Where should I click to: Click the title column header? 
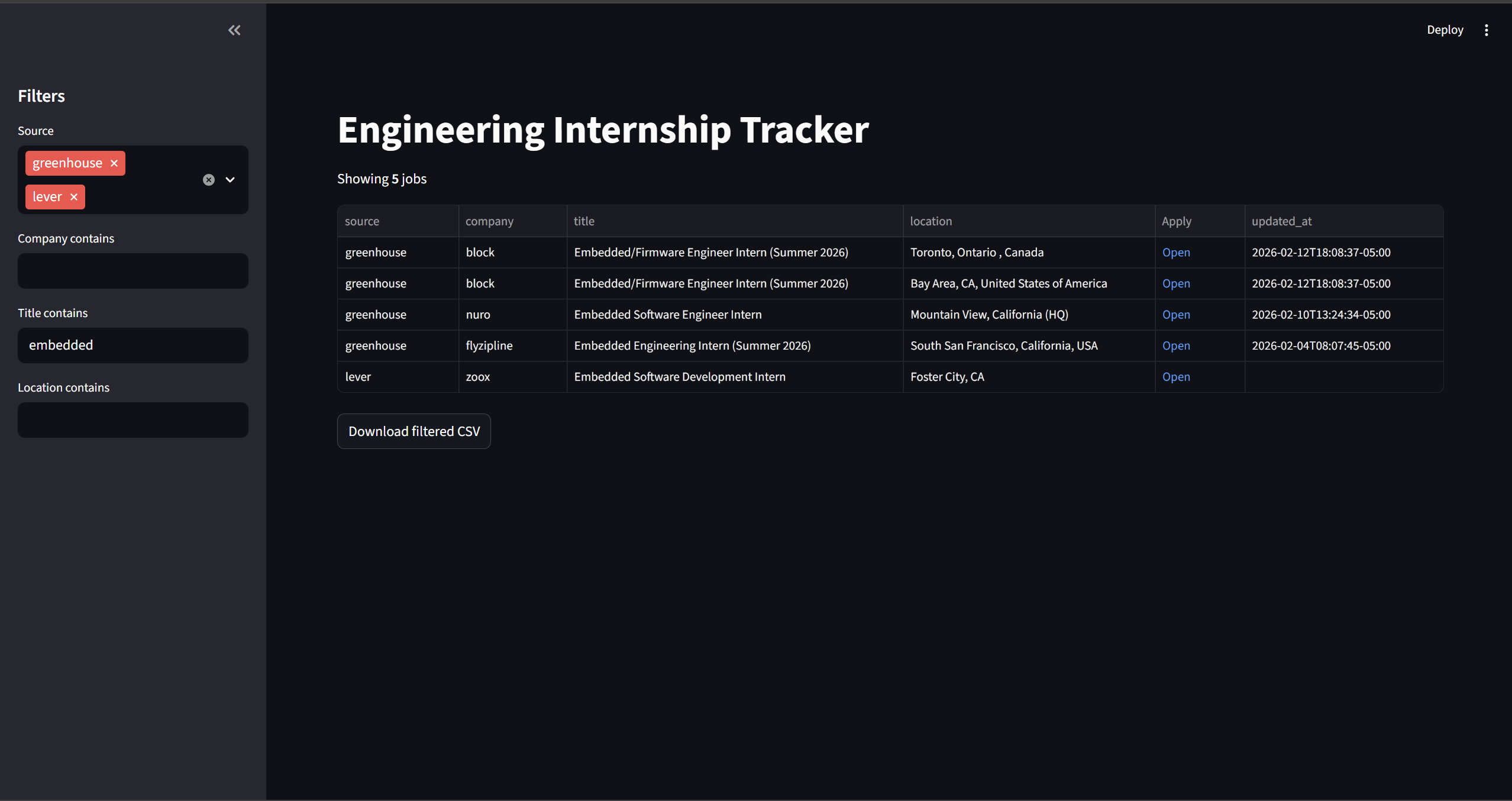[x=584, y=221]
